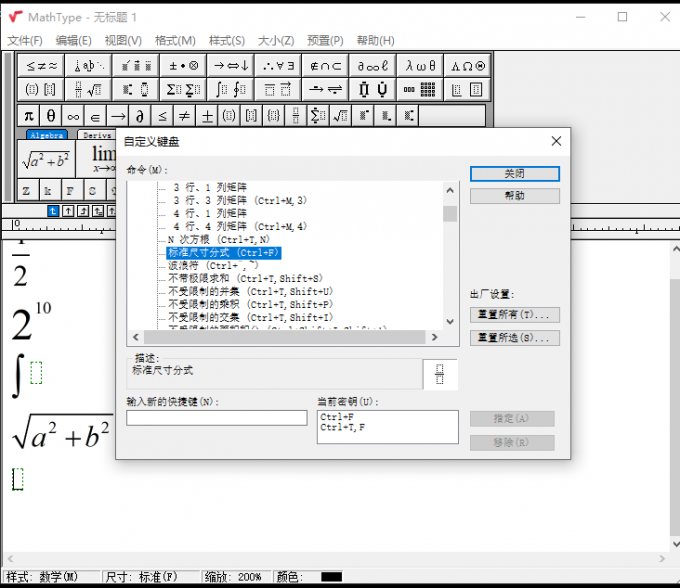Open the 文件(F) menu
Image resolution: width=680 pixels, height=588 pixels.
(25, 40)
